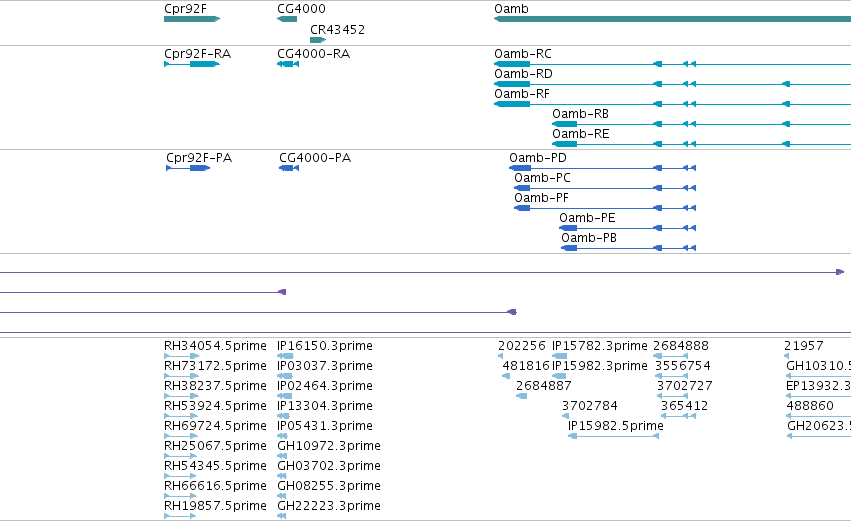Select the 21957 feature label
Screen dimensions: 851x521
click(x=803, y=346)
